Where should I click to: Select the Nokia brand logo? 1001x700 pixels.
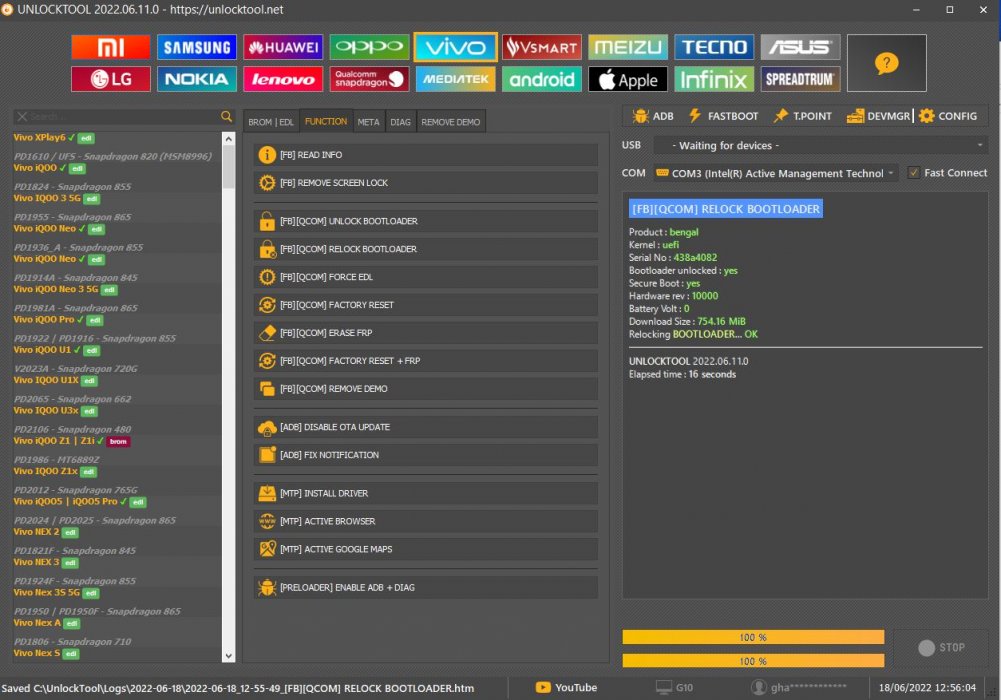(197, 79)
